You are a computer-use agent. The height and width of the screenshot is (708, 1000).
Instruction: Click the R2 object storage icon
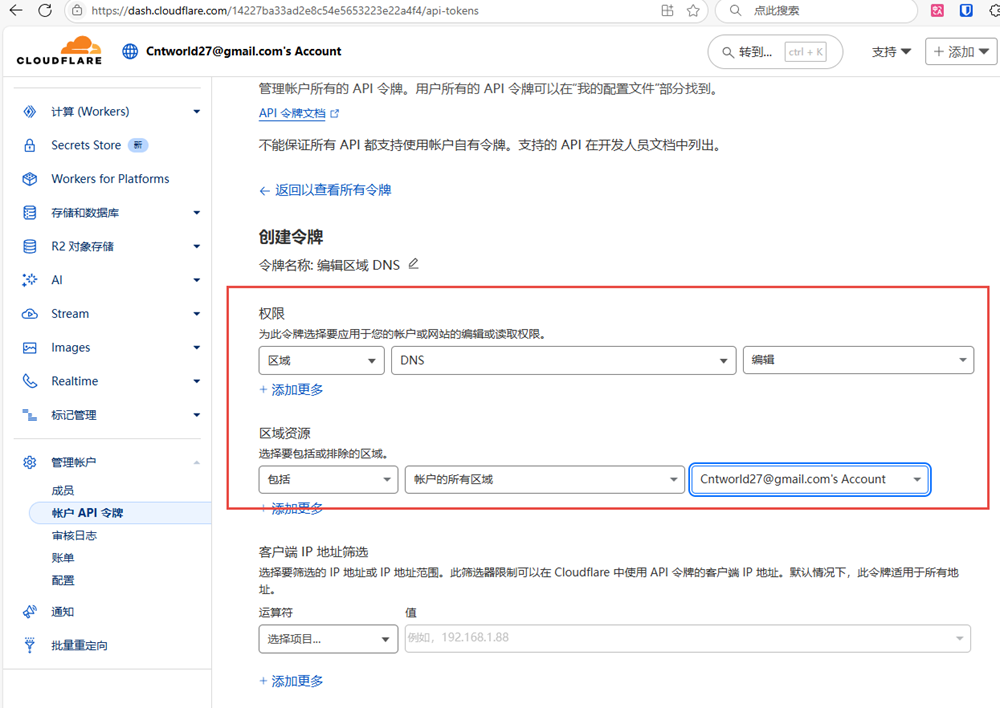(29, 246)
